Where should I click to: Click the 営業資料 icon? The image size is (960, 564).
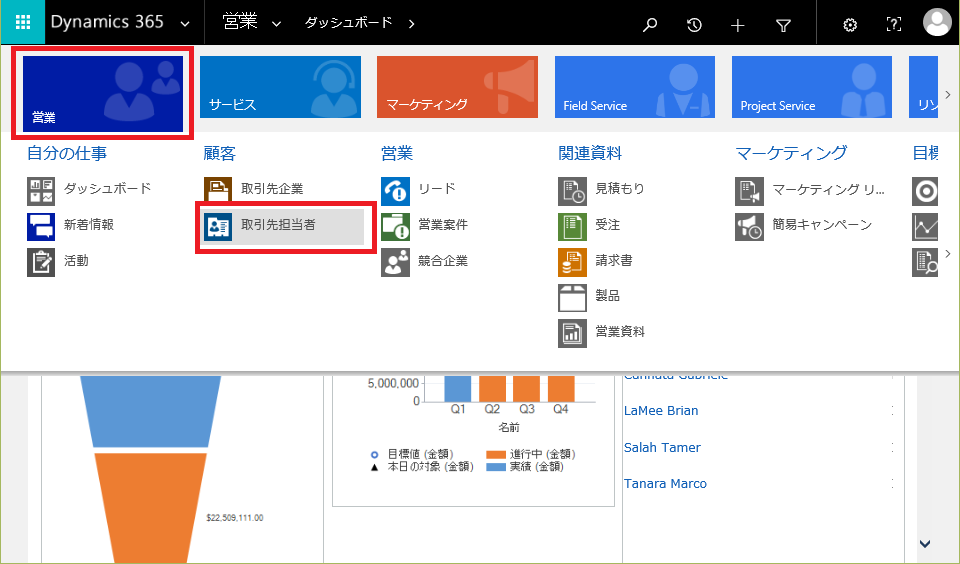(x=572, y=333)
